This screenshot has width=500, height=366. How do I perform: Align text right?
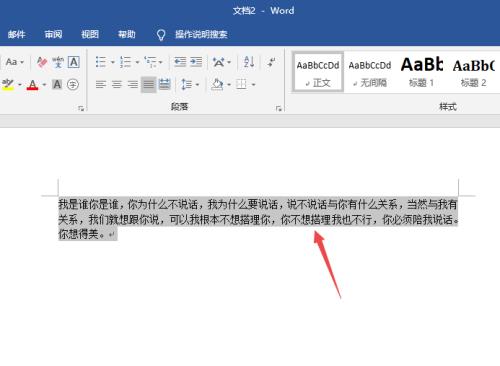point(133,84)
